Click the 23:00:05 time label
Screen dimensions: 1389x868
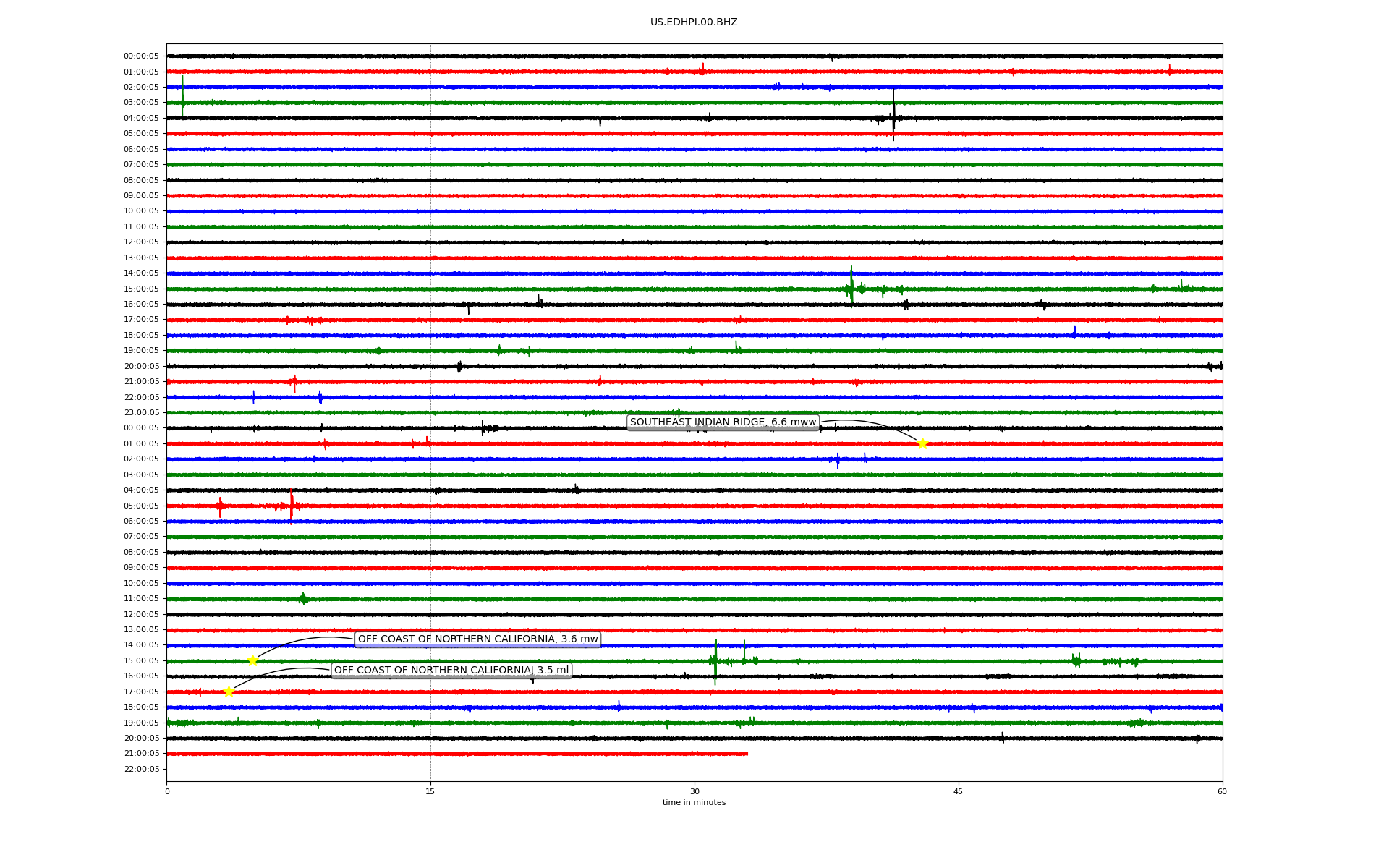click(x=141, y=413)
